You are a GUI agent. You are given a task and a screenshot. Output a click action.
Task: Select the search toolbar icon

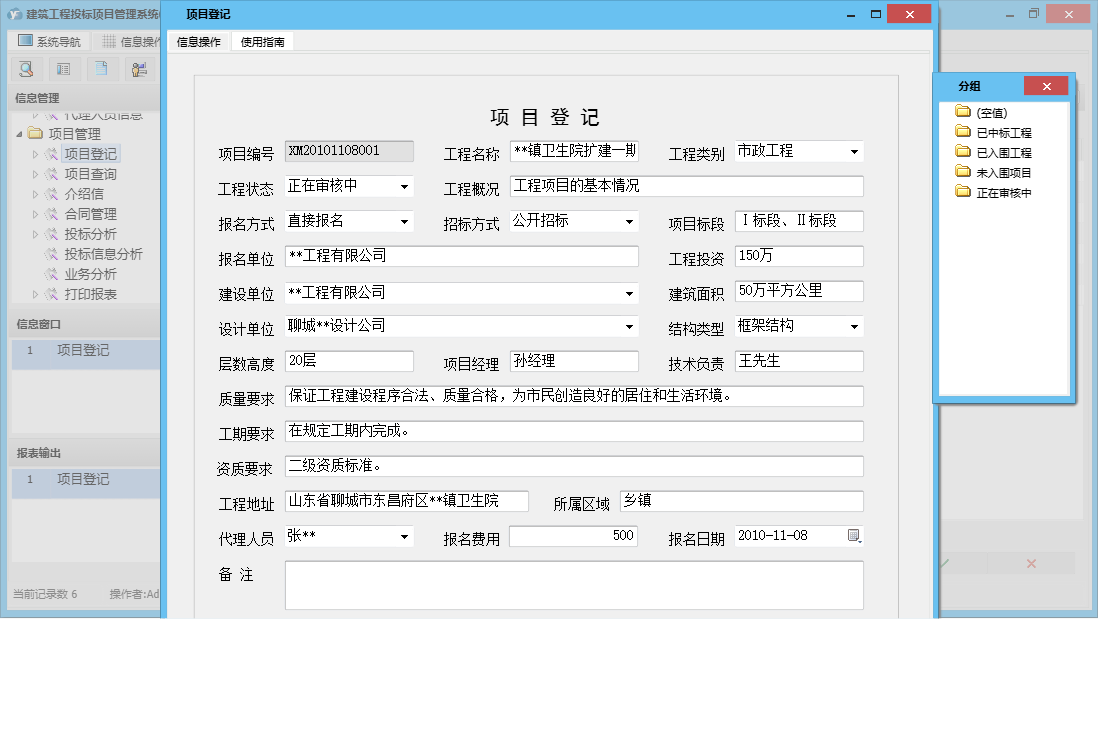tap(26, 68)
